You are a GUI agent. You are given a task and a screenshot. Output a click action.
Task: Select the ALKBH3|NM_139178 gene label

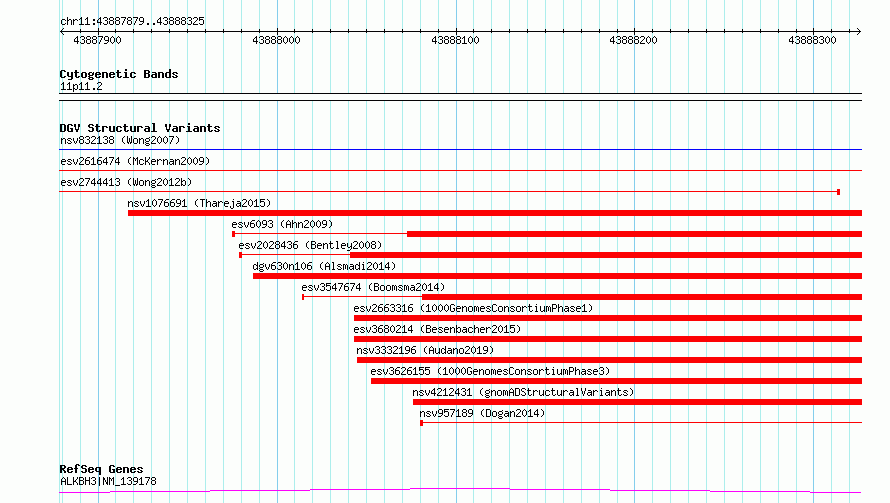click(x=108, y=481)
